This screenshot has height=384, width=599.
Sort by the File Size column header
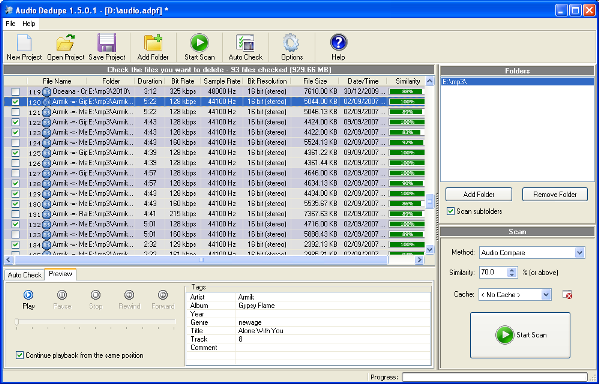click(x=315, y=81)
